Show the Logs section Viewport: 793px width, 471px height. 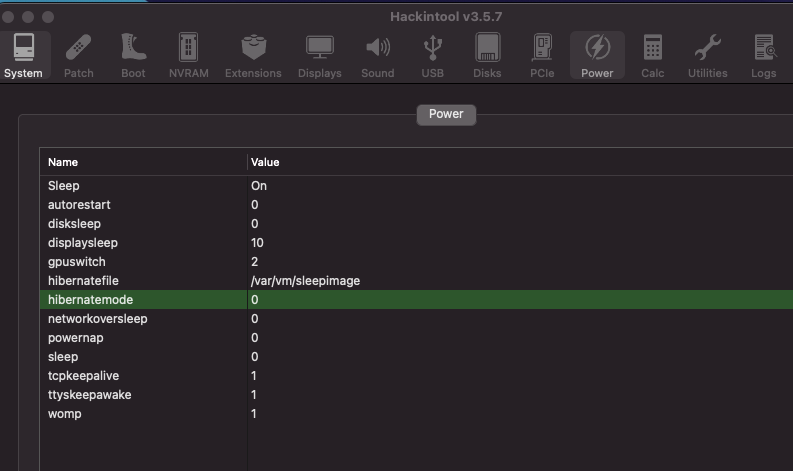[764, 55]
